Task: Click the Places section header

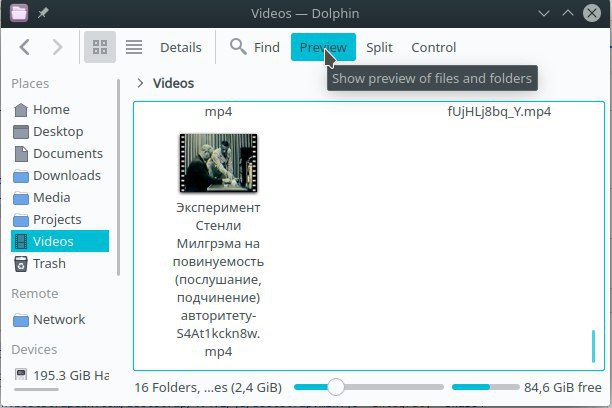Action: [30, 83]
